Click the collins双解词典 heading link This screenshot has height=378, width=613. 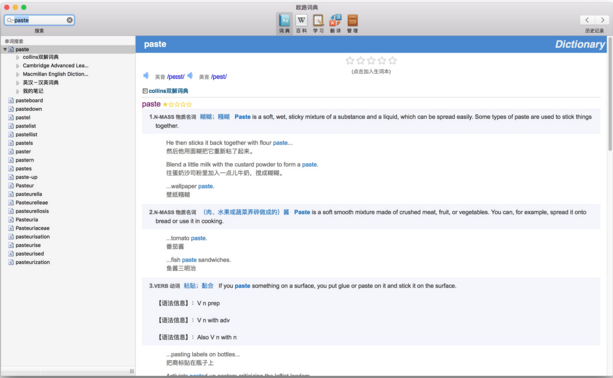[x=168, y=91]
